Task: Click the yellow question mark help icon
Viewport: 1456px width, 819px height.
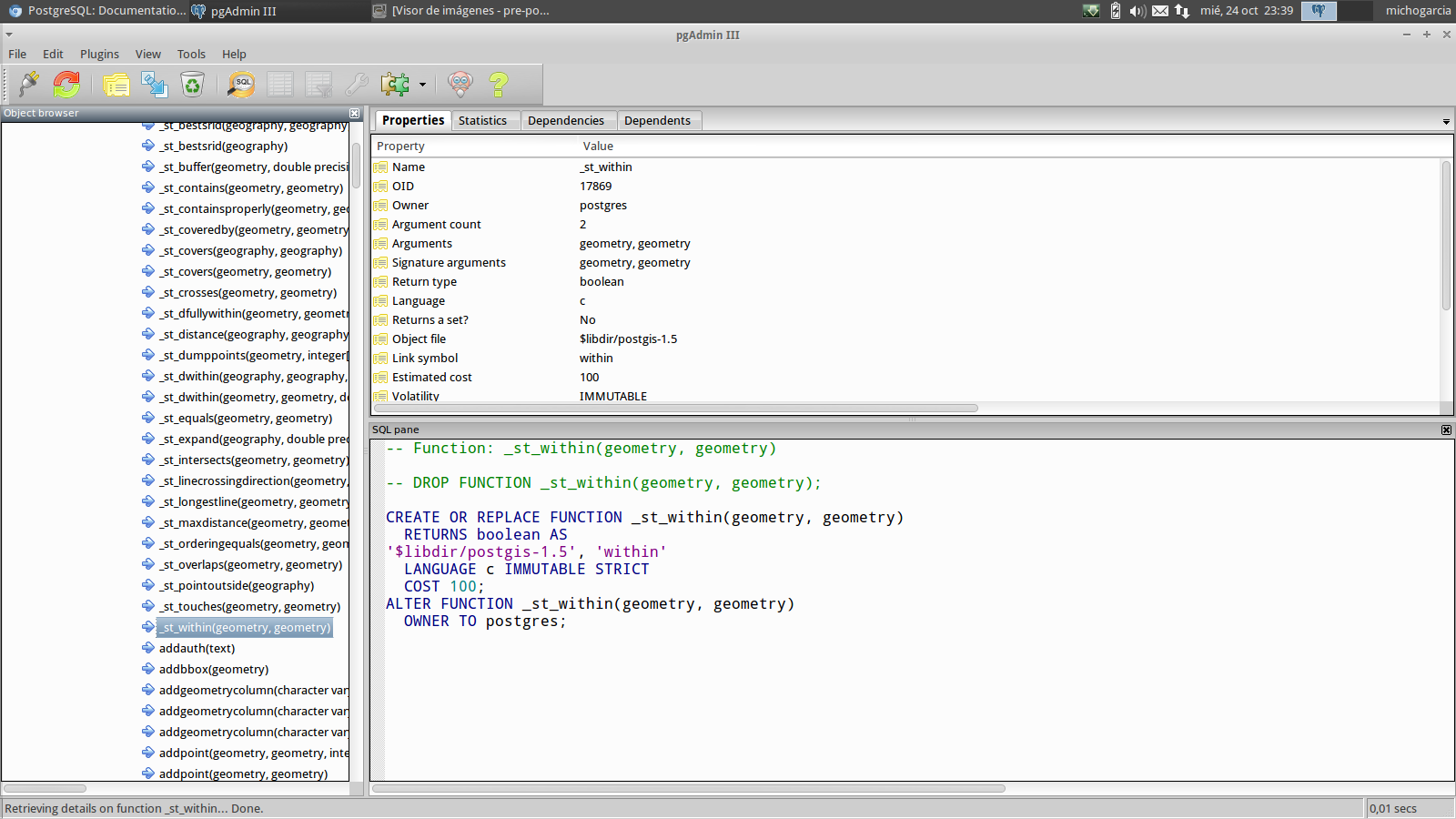Action: [498, 85]
